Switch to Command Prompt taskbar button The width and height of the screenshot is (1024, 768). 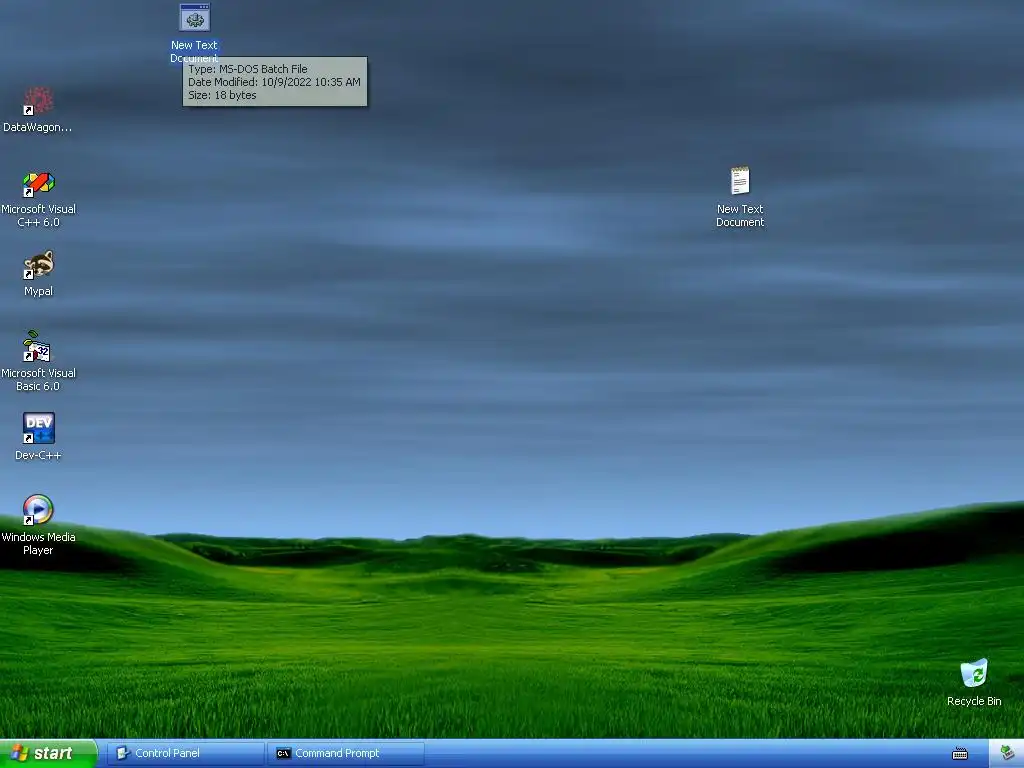345,753
